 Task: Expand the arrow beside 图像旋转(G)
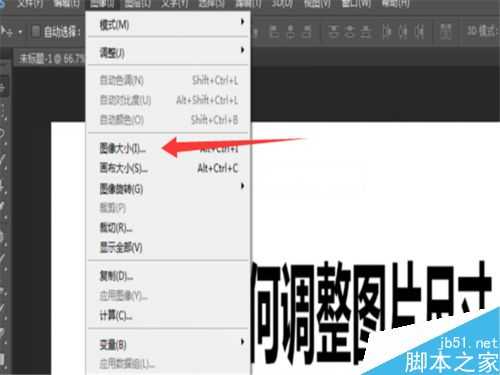[x=242, y=186]
